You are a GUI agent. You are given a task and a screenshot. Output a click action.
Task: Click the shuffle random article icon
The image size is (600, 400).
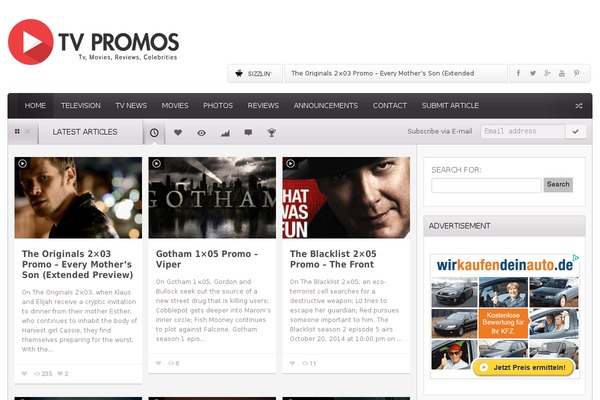click(x=579, y=106)
